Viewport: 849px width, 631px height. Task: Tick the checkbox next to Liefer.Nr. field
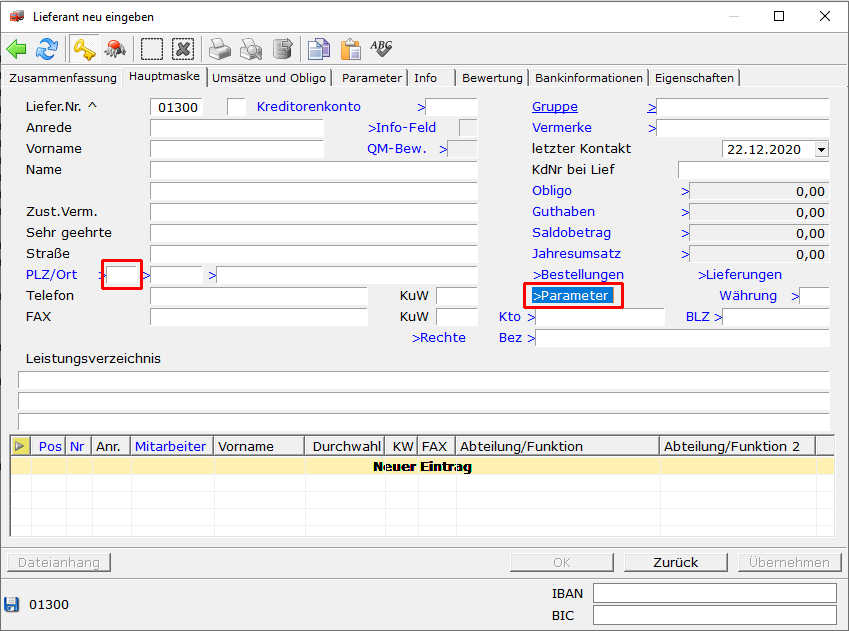click(236, 107)
